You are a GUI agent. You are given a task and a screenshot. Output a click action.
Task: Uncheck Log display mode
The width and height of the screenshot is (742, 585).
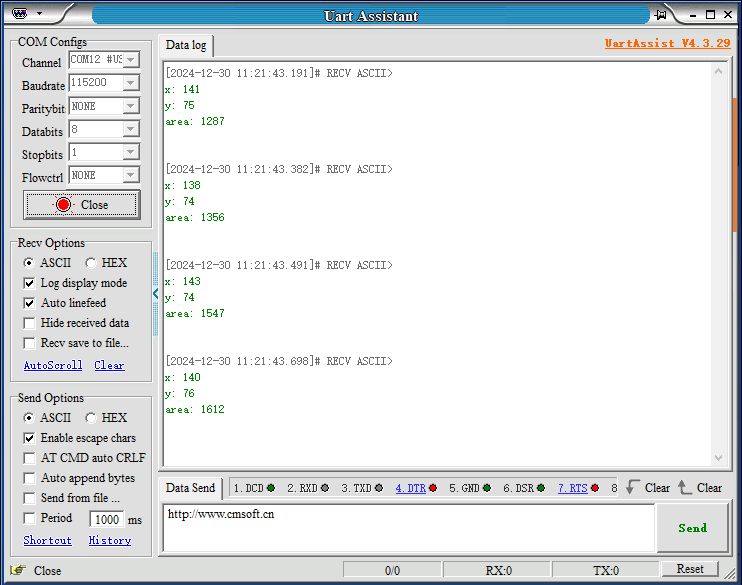coord(29,283)
